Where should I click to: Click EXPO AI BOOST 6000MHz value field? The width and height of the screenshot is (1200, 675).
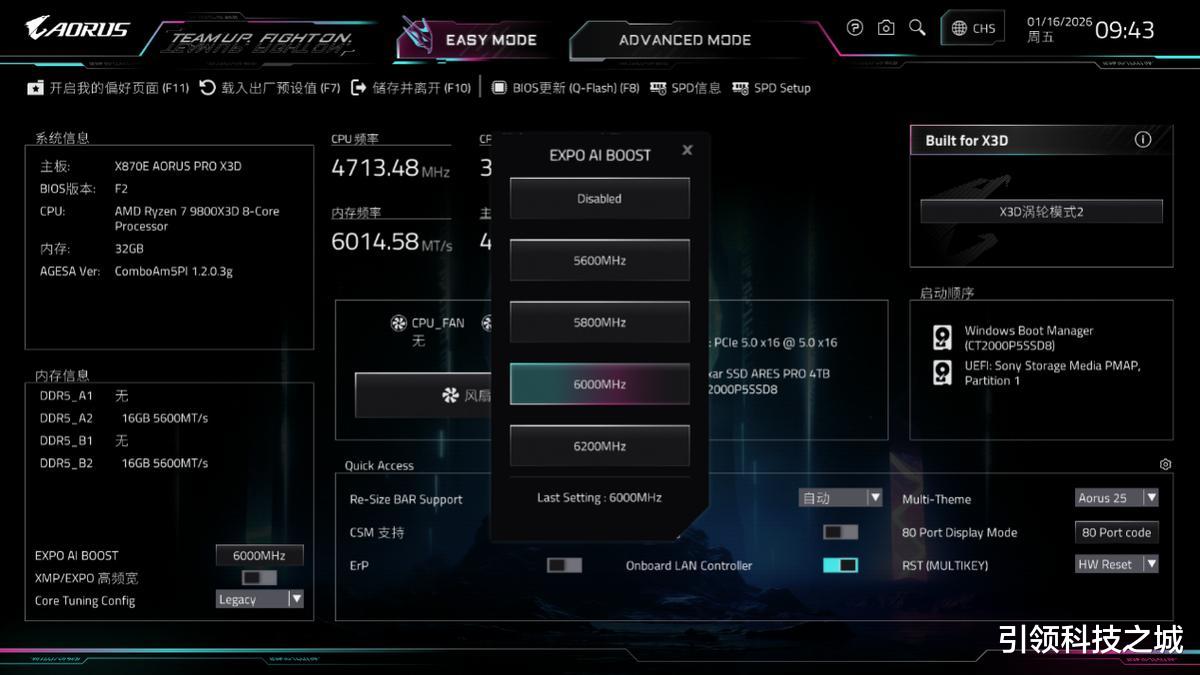pyautogui.click(x=259, y=555)
